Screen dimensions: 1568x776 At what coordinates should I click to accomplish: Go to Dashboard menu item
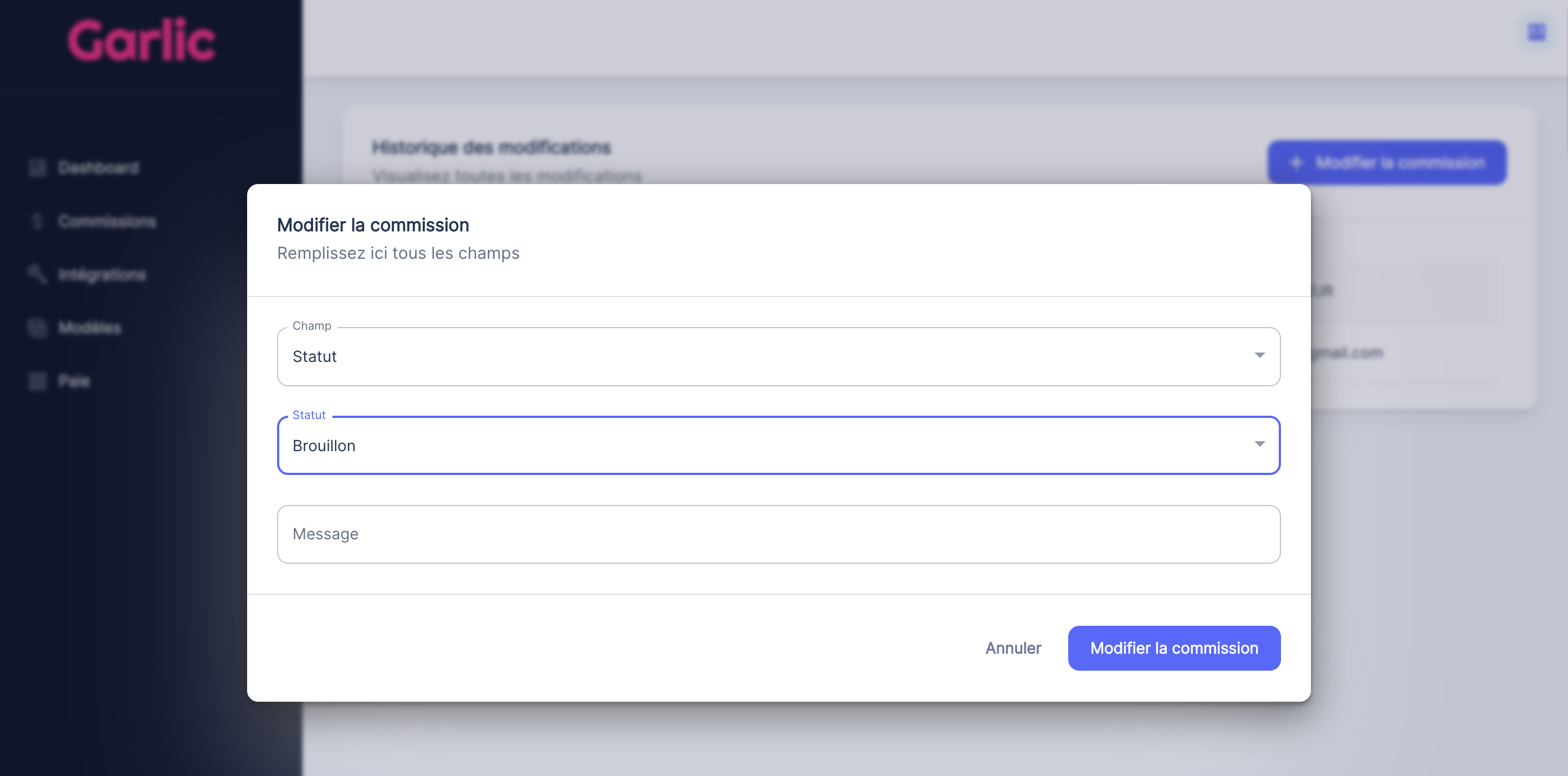point(99,167)
